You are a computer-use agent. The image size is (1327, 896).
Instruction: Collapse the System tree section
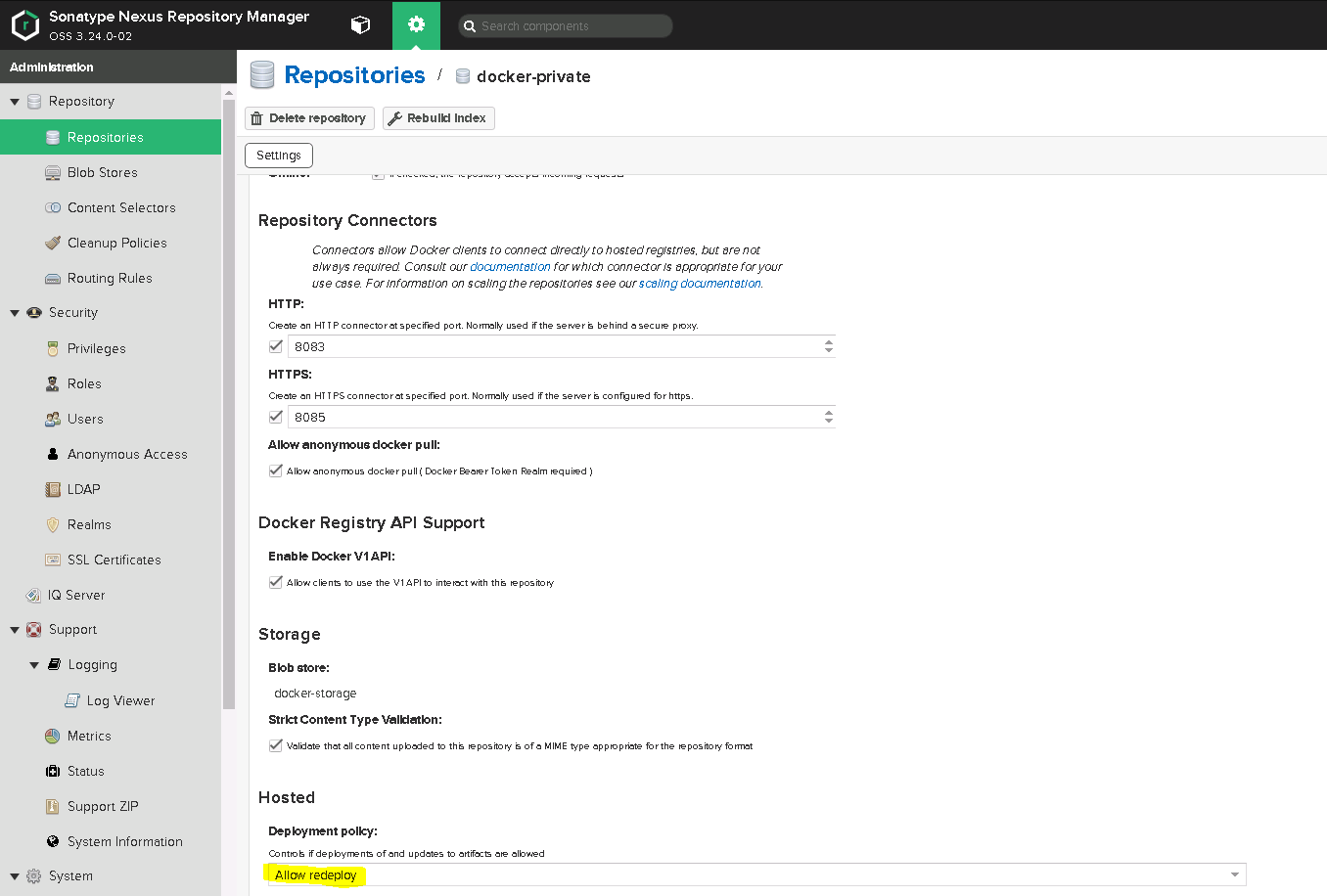coord(15,876)
